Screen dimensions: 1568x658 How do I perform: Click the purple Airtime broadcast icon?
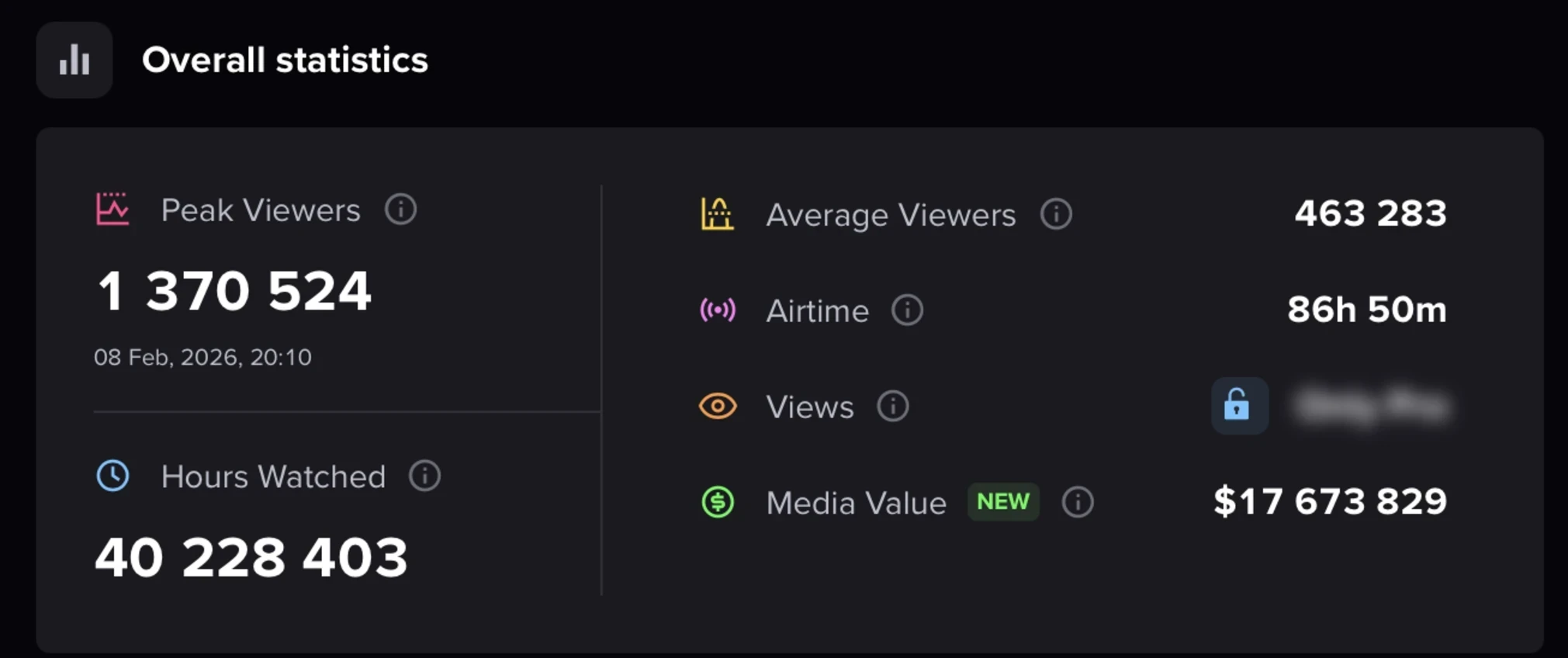click(x=718, y=310)
